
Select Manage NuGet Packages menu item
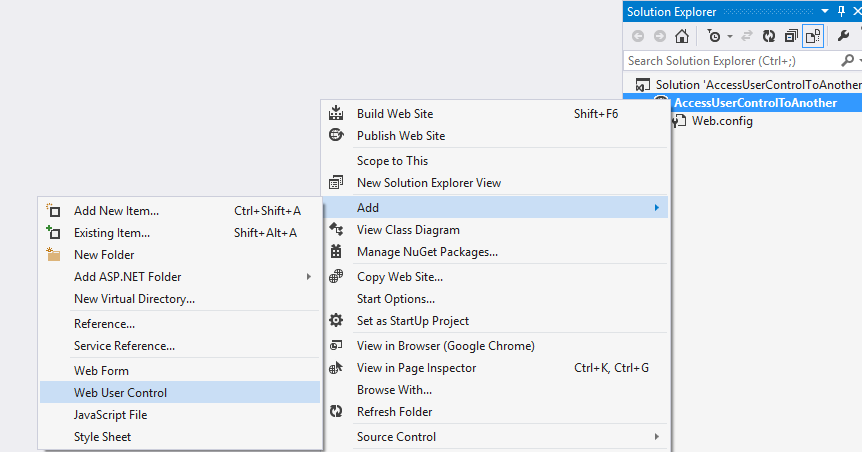(427, 252)
